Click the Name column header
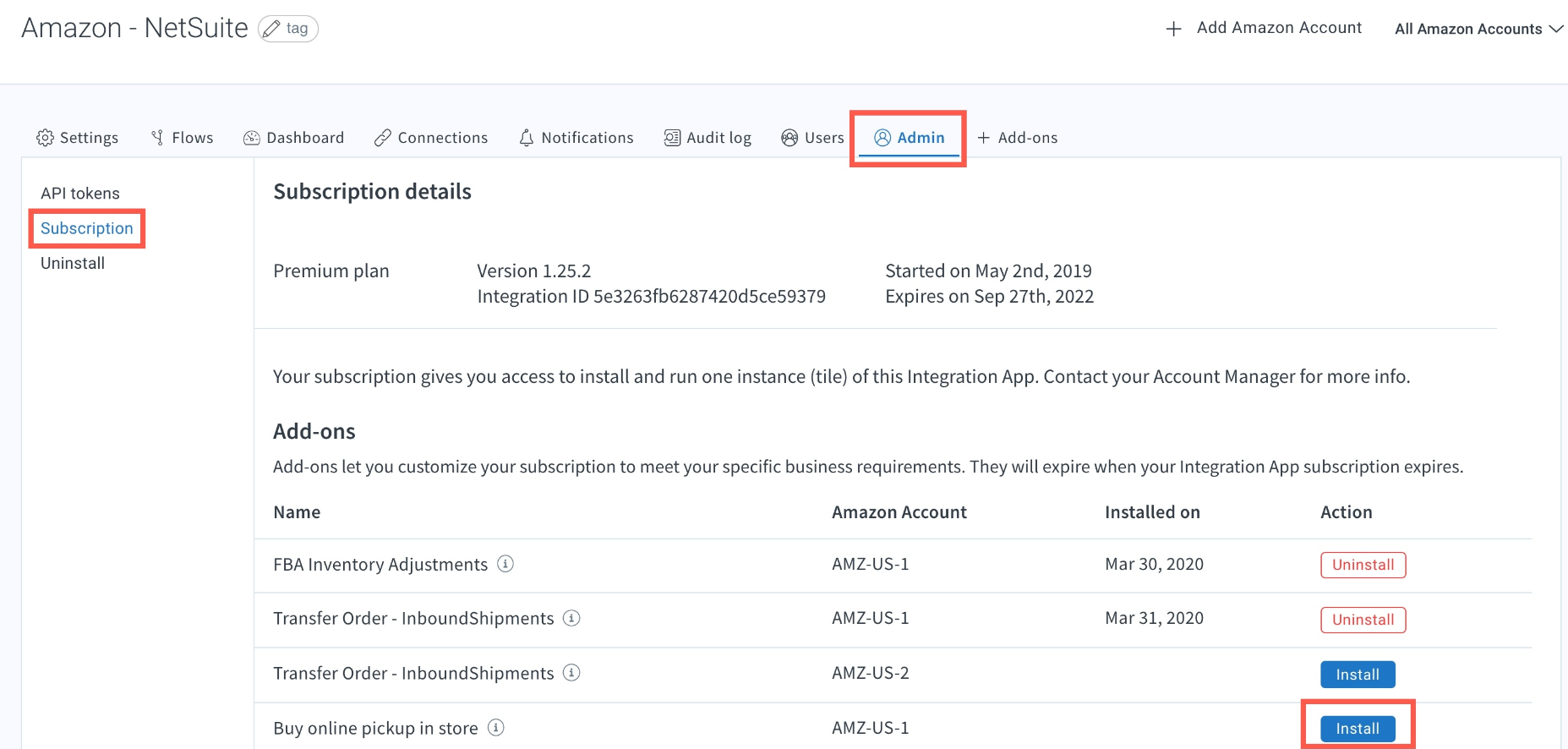1568x749 pixels. [297, 512]
